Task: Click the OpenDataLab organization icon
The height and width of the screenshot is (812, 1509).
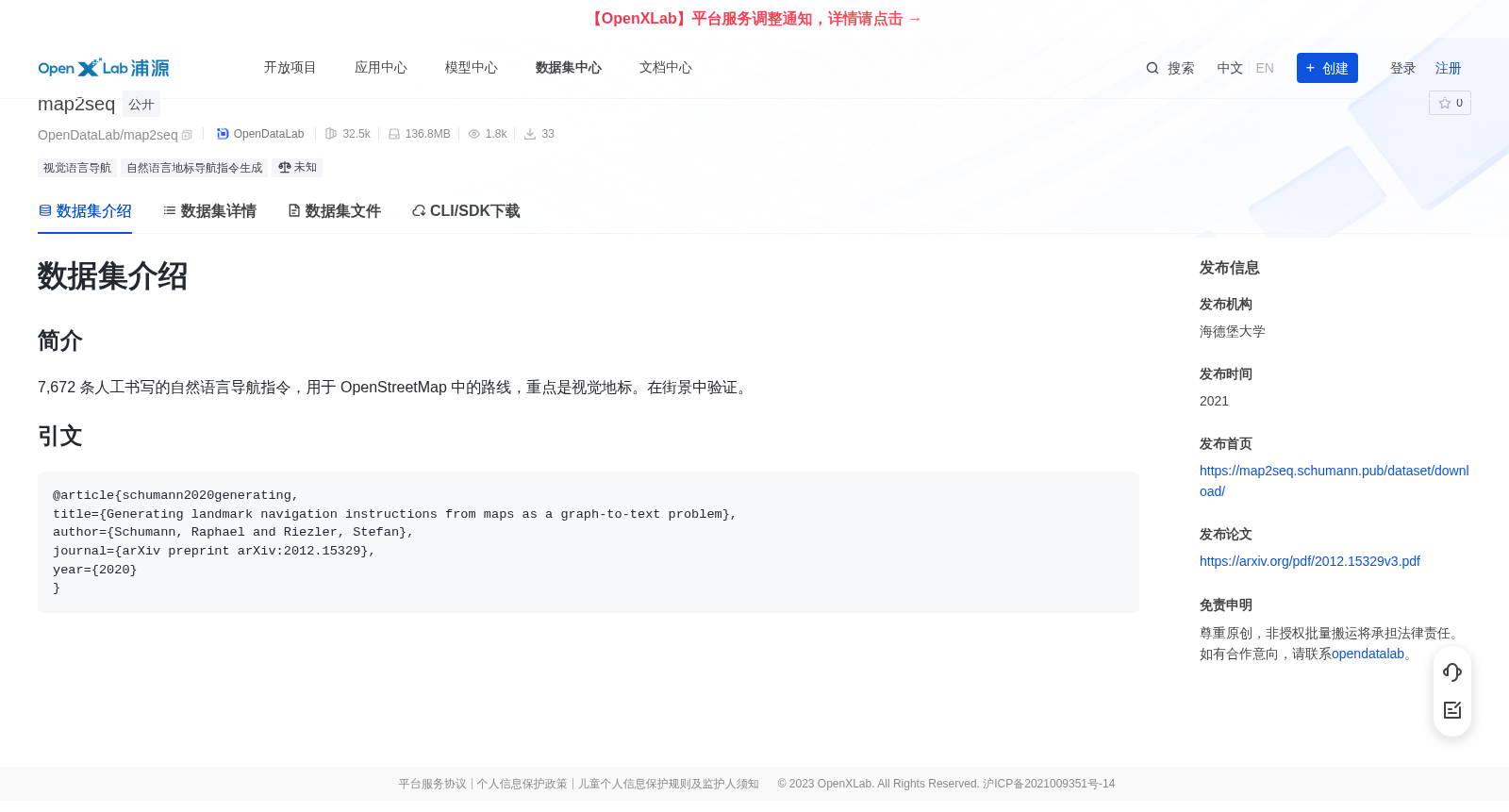Action: coord(223,134)
